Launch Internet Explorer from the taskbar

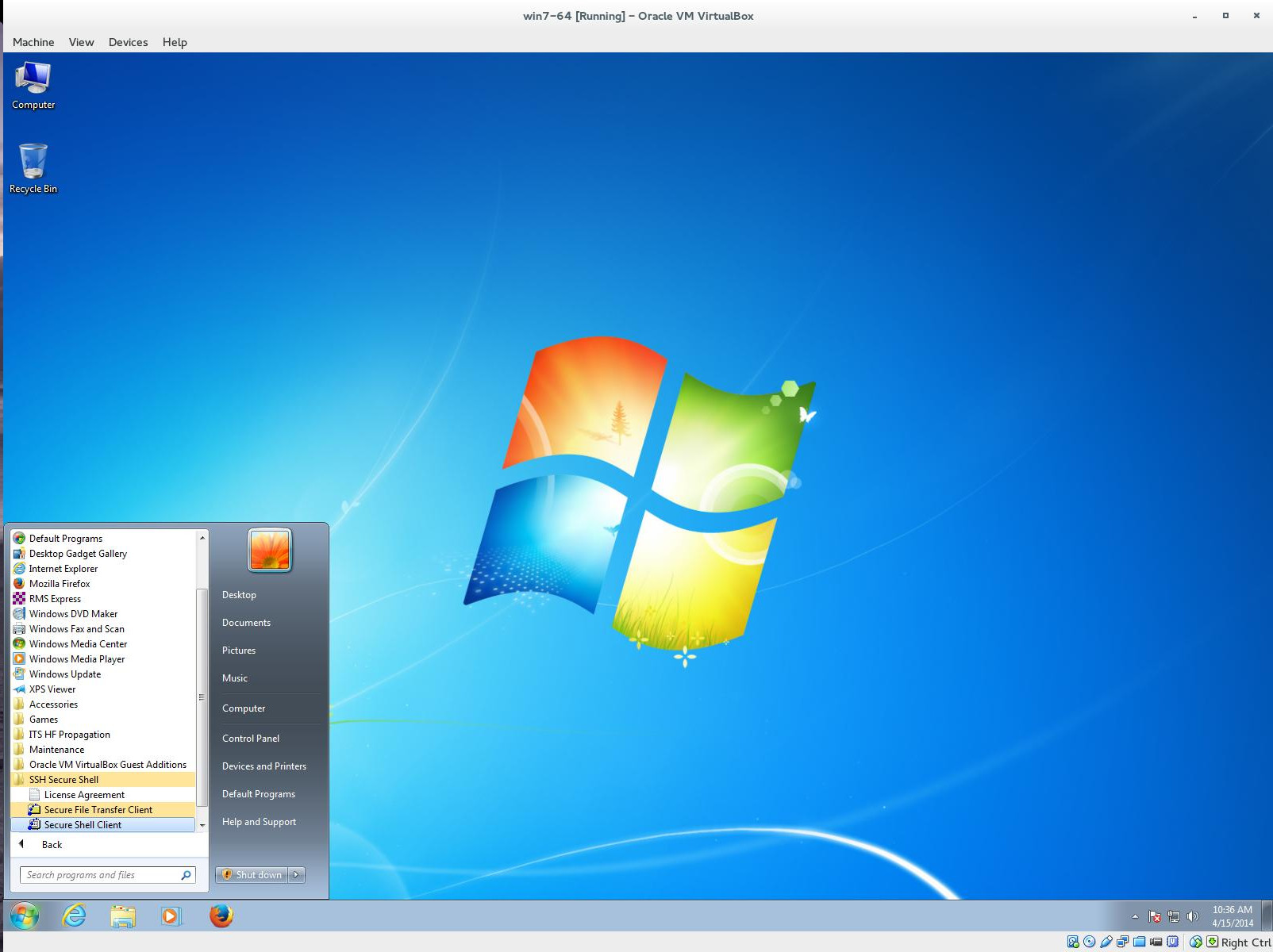pos(74,916)
